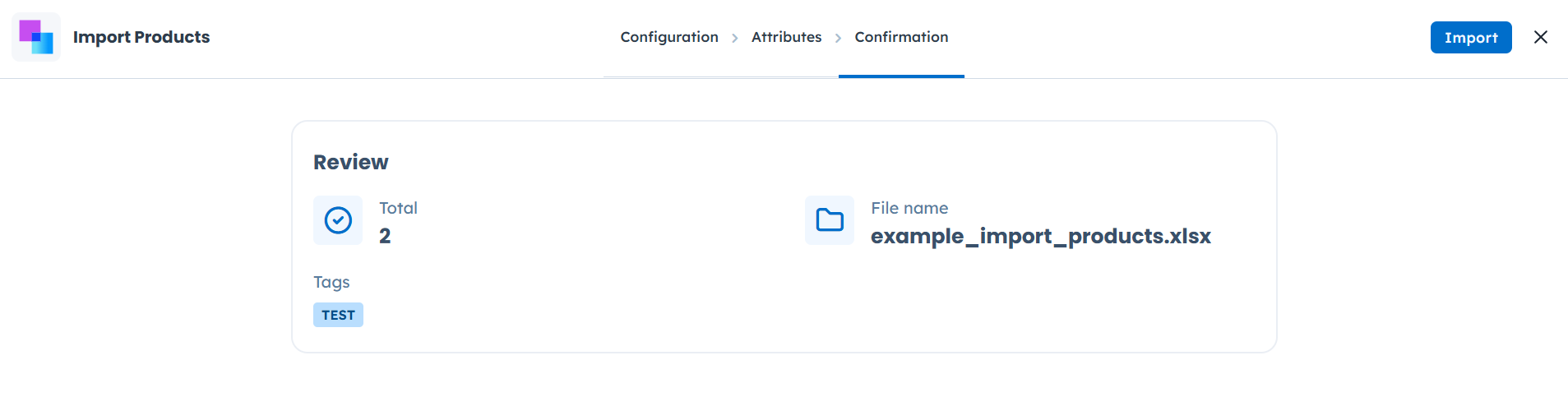The image size is (1568, 420).
Task: Click the folder icon beside File name
Action: click(830, 220)
